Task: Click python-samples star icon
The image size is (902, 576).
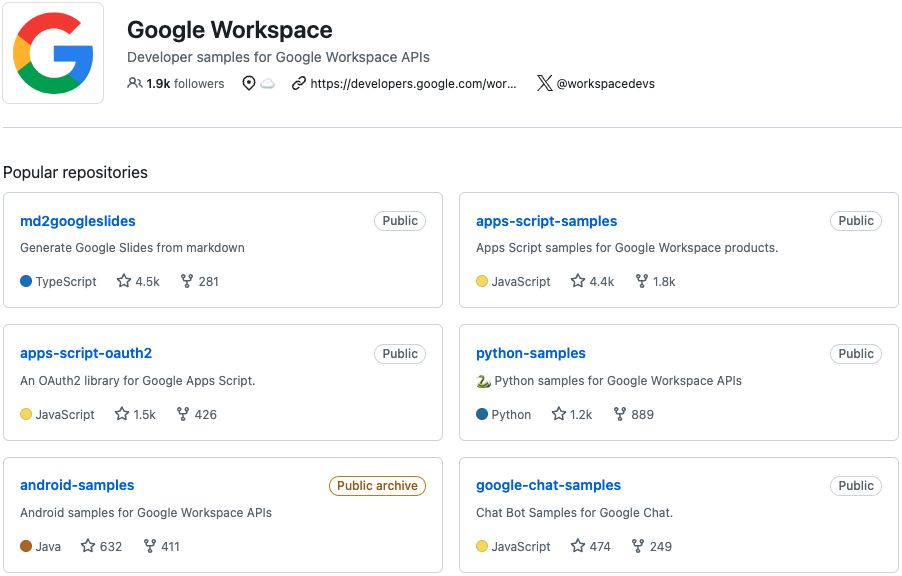Action: tap(559, 414)
